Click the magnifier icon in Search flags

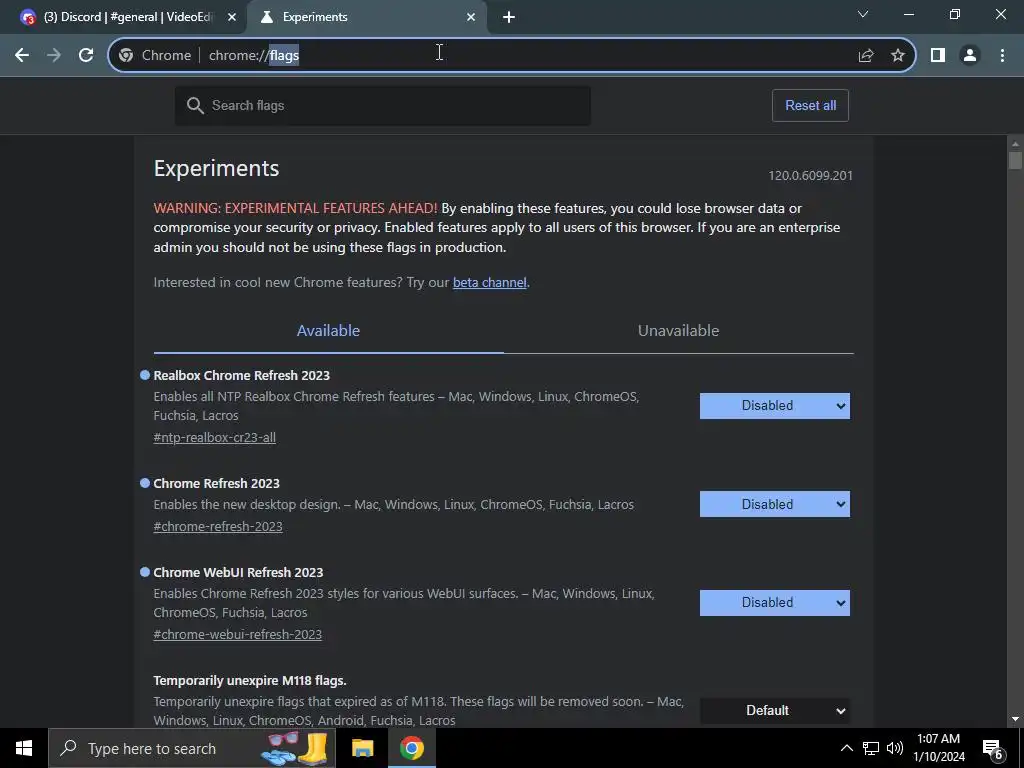195,106
